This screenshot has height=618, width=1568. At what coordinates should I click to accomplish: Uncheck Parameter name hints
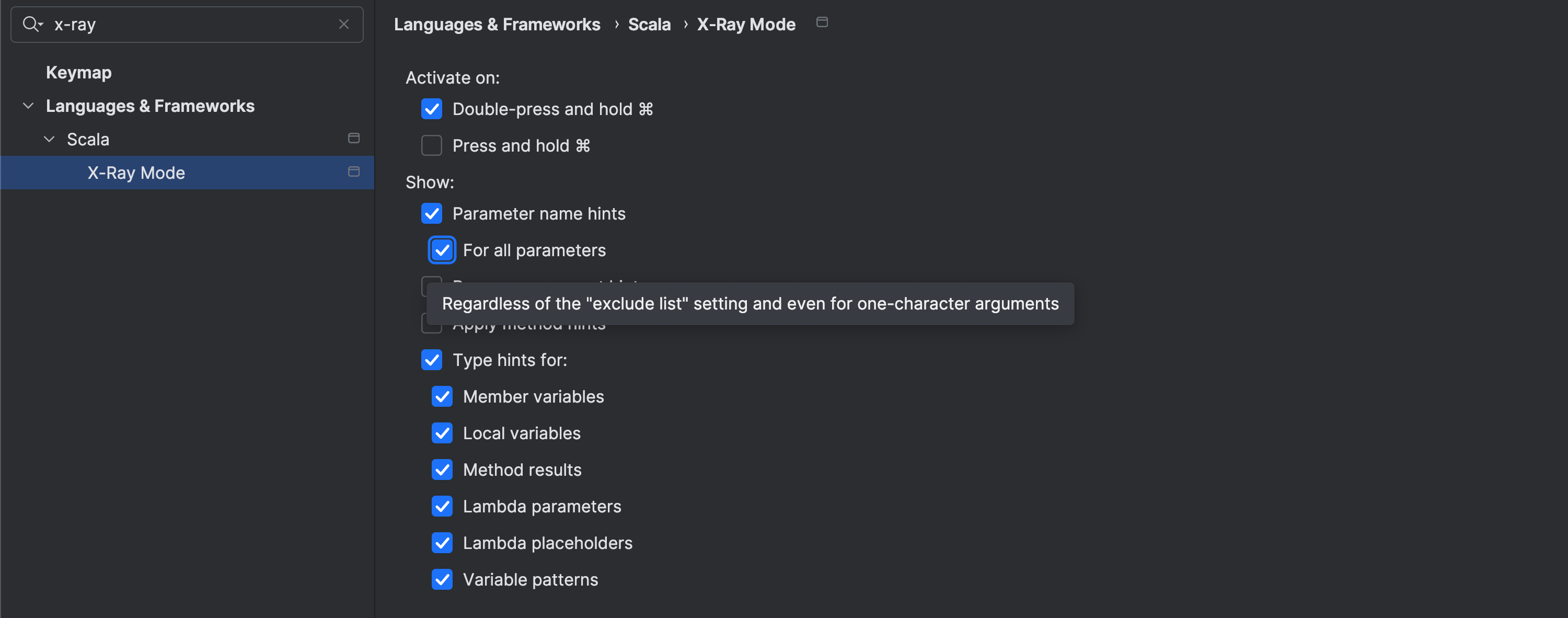pyautogui.click(x=432, y=214)
